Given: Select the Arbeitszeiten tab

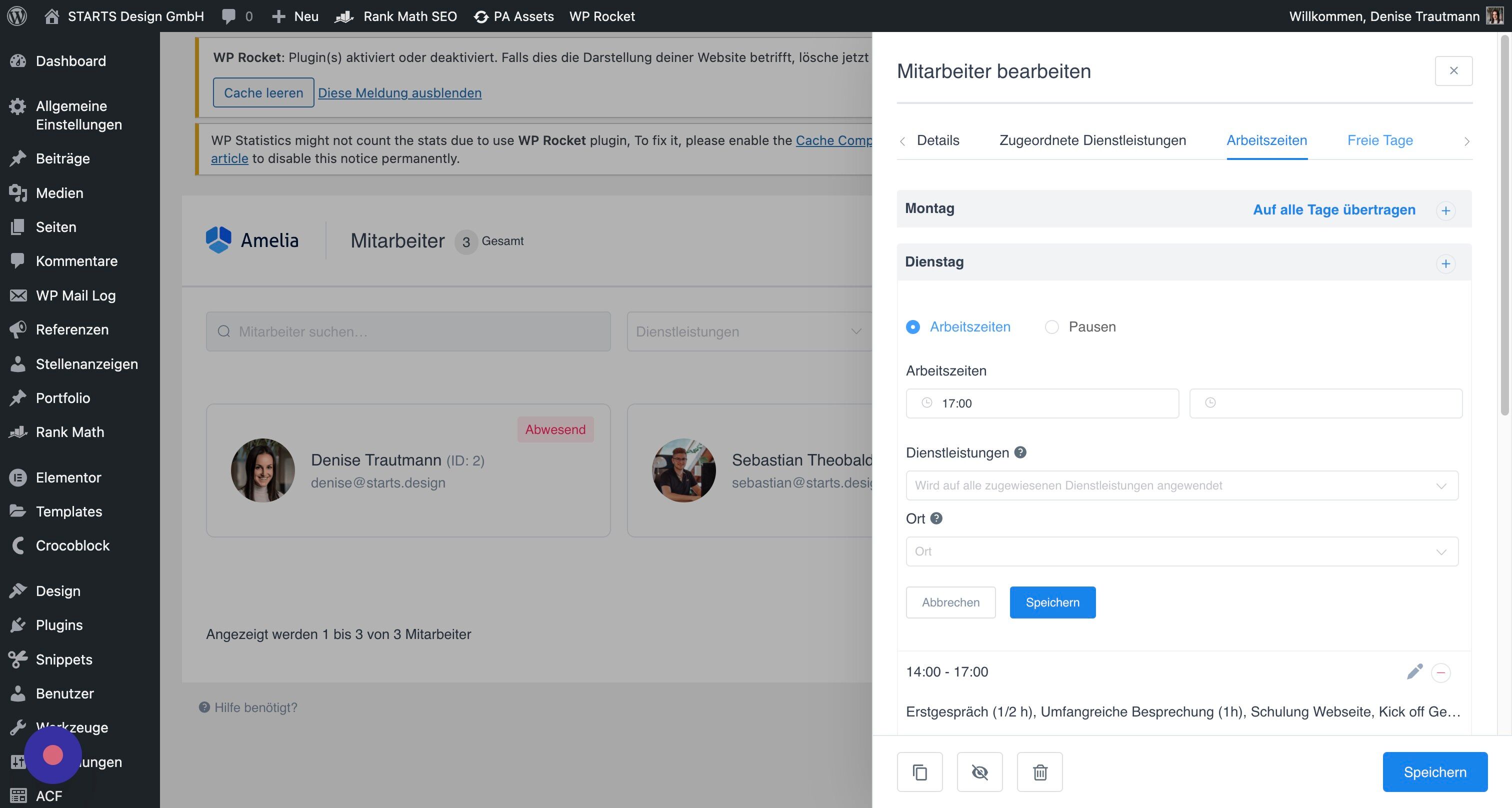Looking at the screenshot, I should pyautogui.click(x=1266, y=140).
